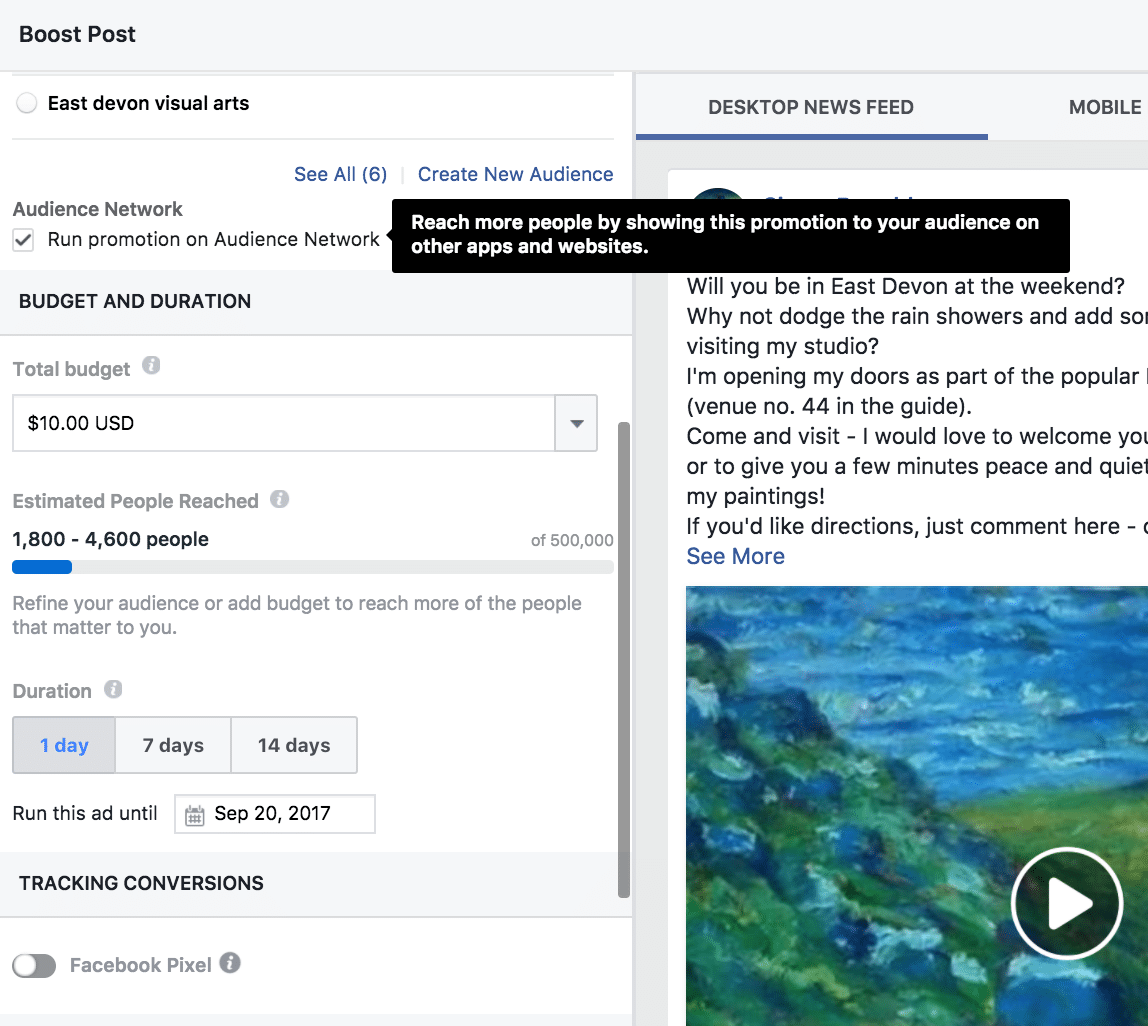Switch to the Mobile preview tab

point(1105,107)
